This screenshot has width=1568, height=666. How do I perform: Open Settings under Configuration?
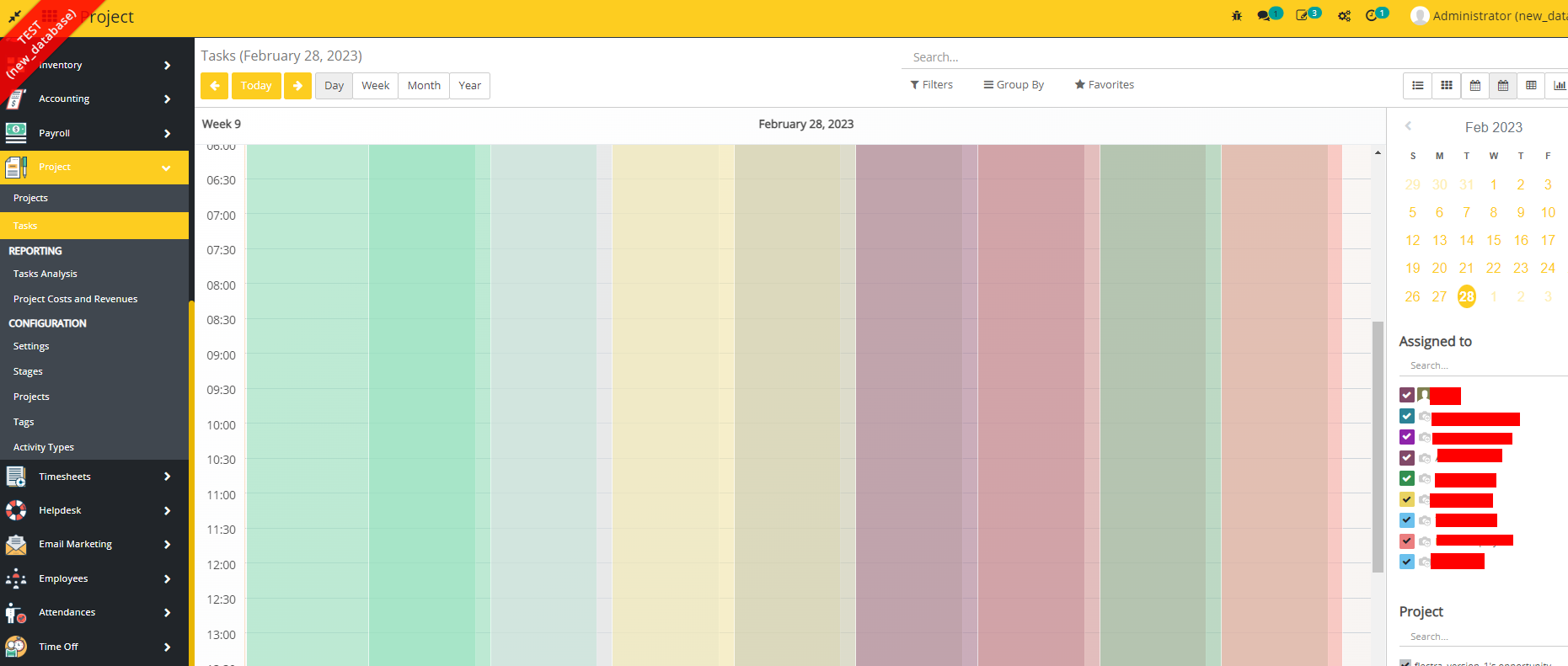31,346
